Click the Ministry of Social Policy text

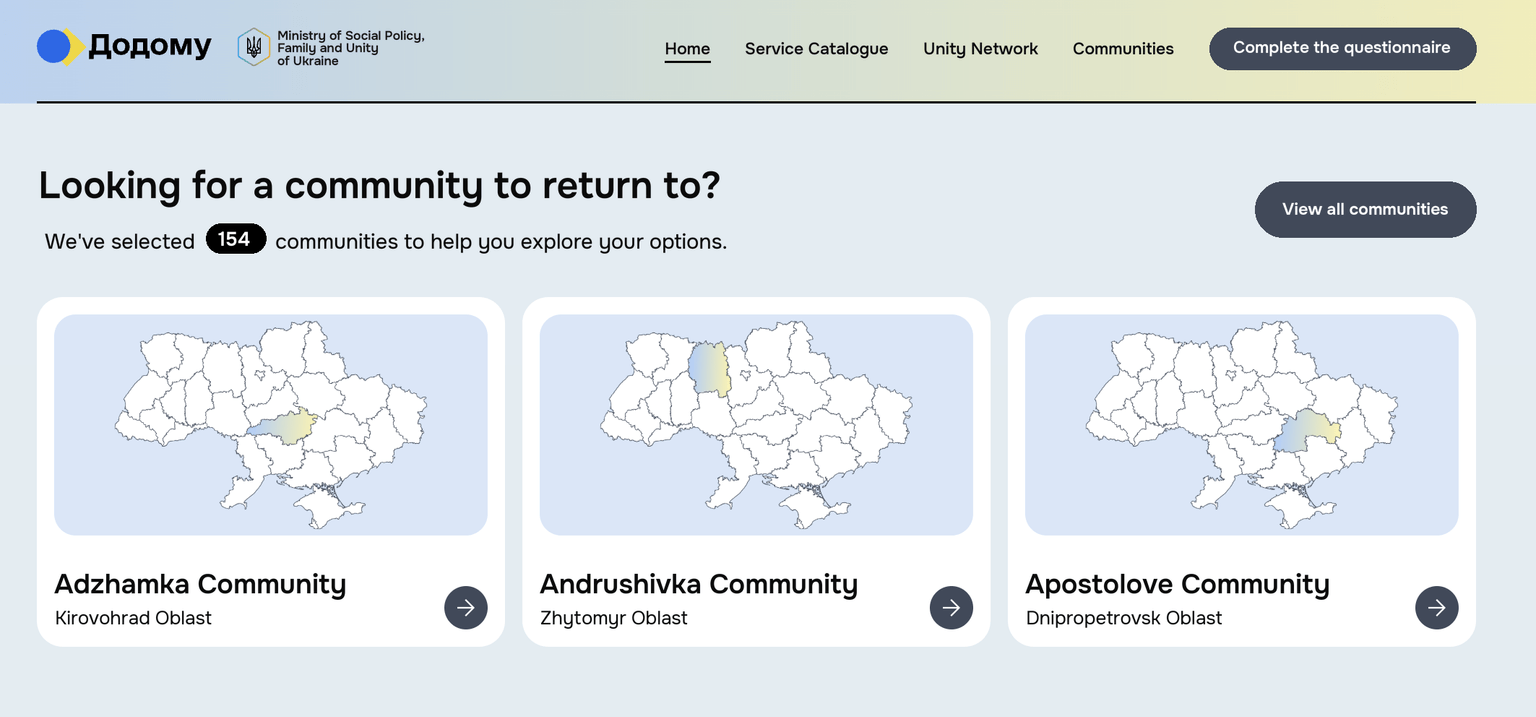351,48
